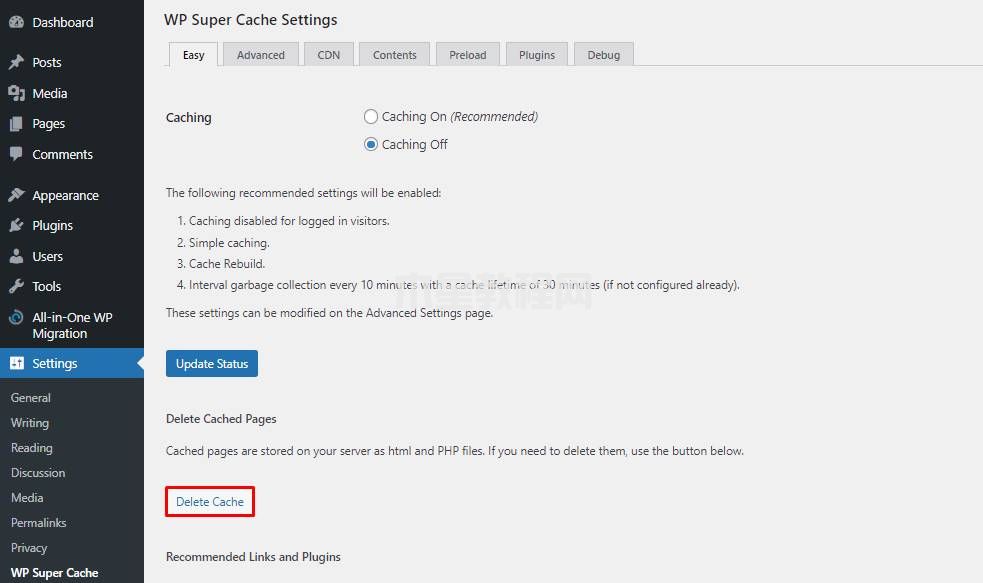Screen dimensions: 983x583
Task: Click the Delete Cache button
Action: 210,502
